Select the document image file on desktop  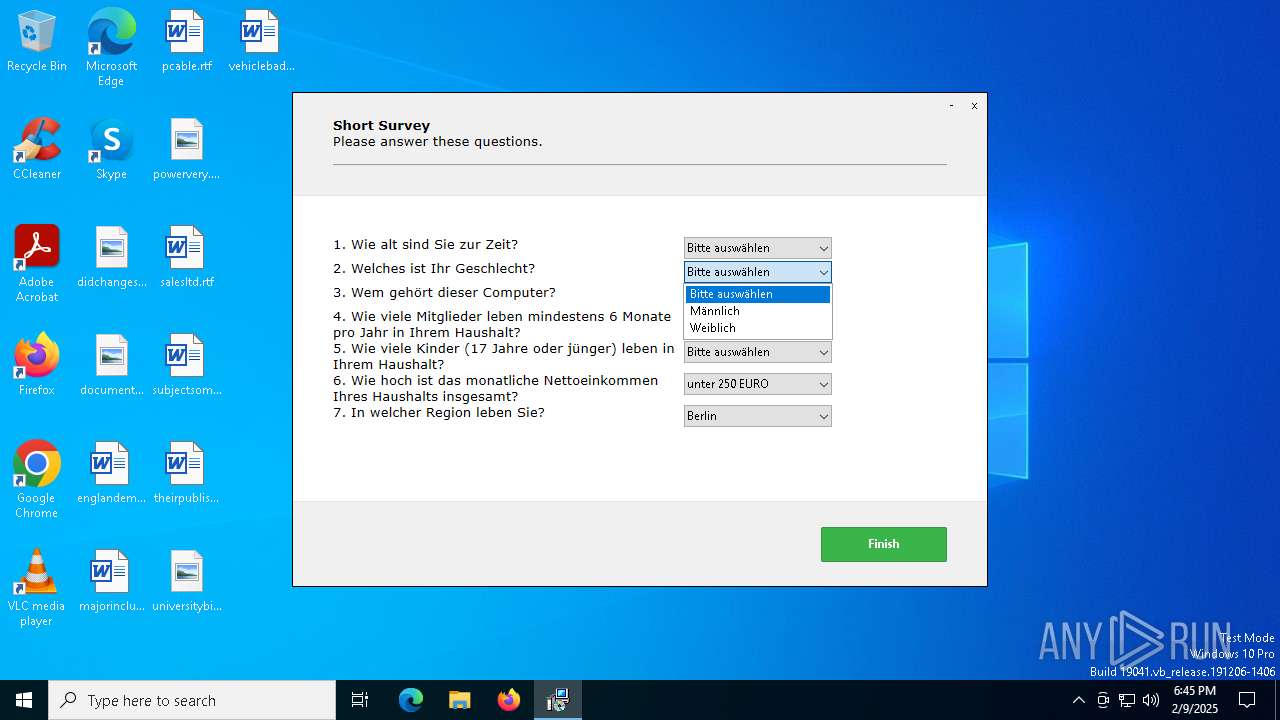pos(111,366)
